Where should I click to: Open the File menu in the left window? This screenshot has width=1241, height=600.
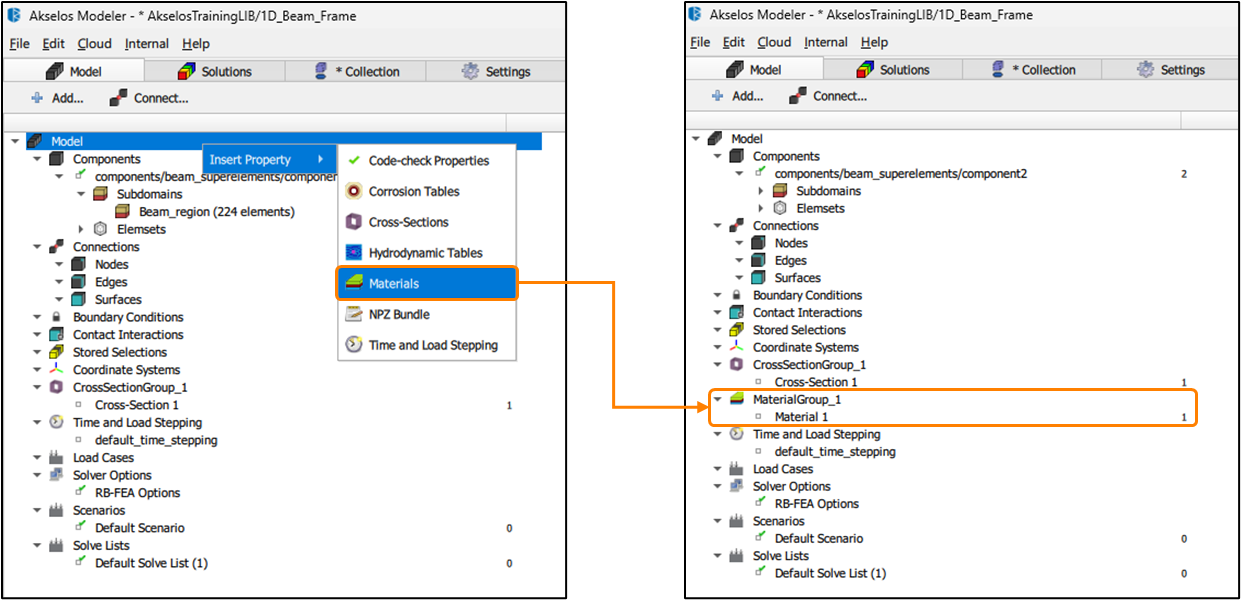pos(20,44)
